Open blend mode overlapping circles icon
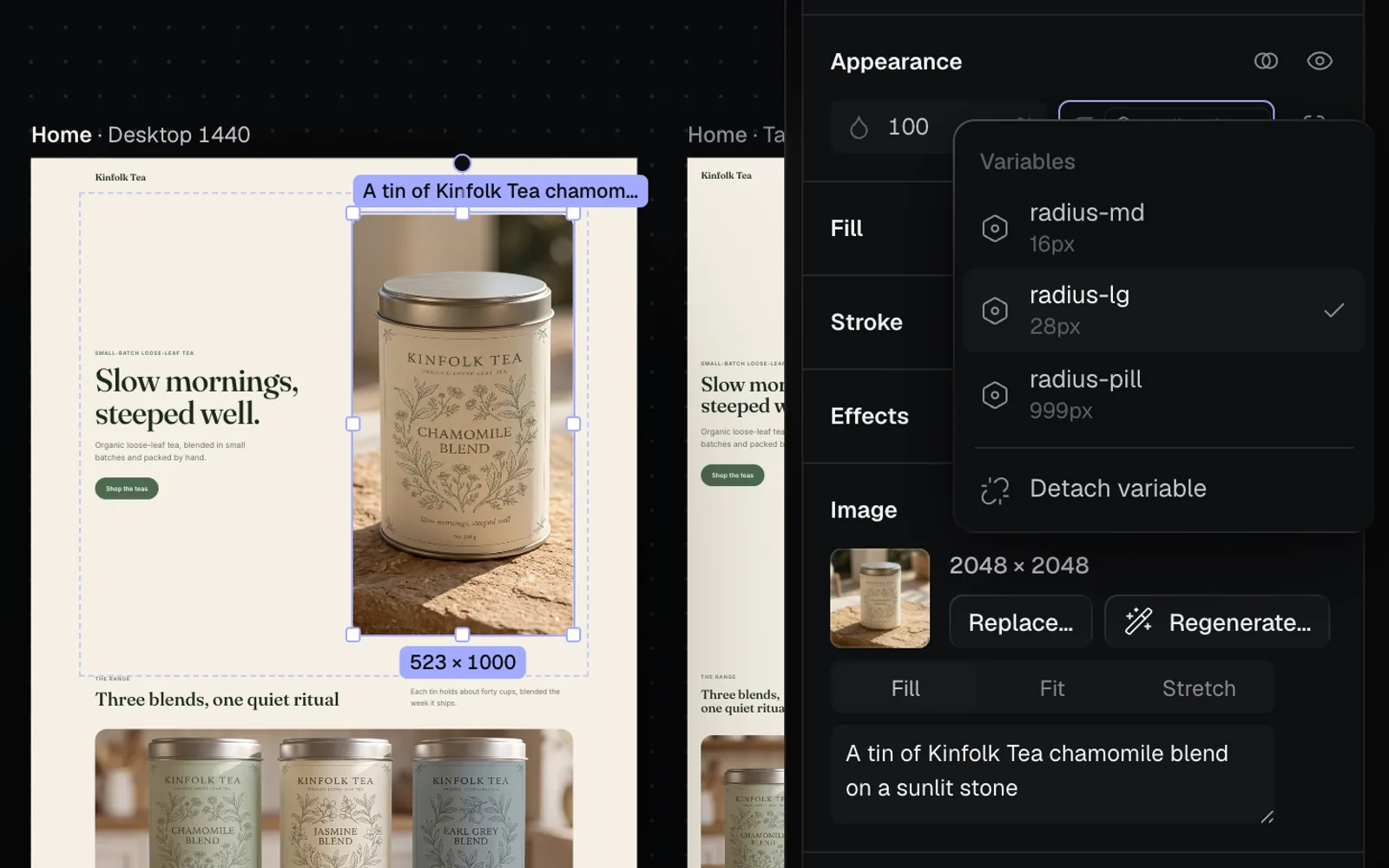 pyautogui.click(x=1266, y=61)
